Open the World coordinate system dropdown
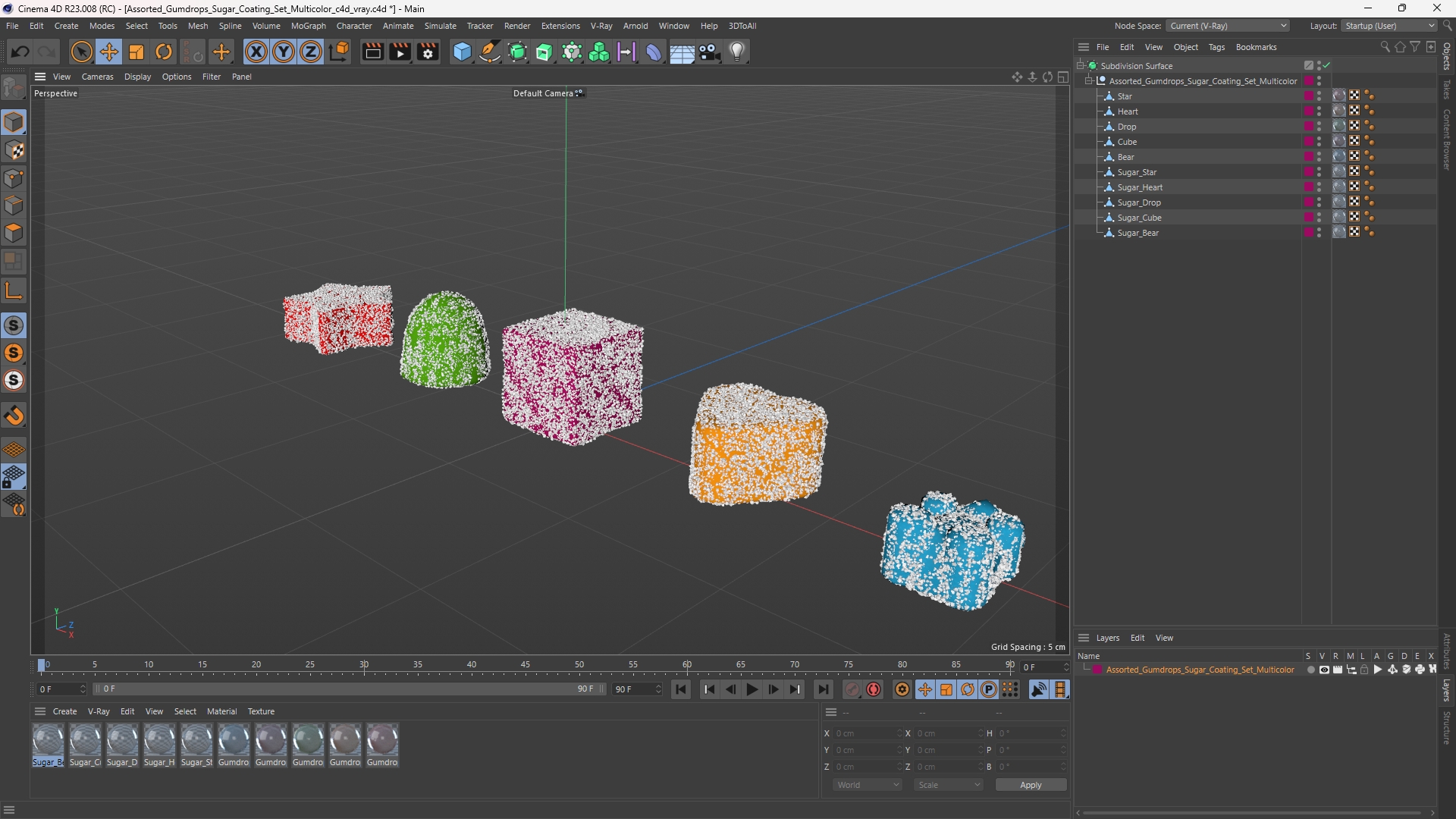 click(867, 785)
